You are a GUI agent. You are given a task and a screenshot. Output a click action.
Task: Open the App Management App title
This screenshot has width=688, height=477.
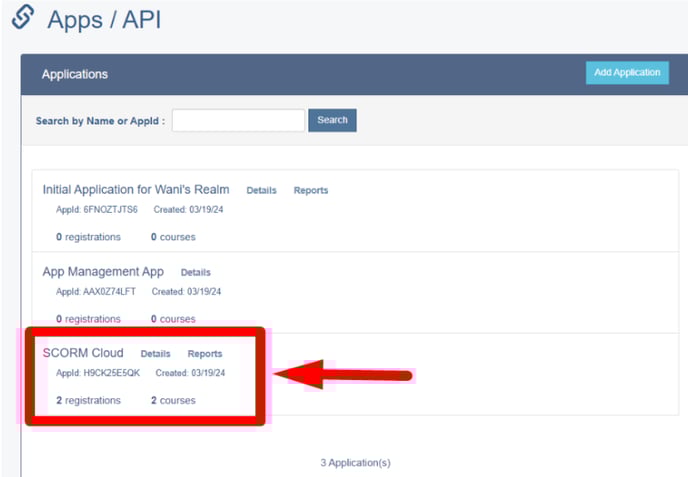(x=103, y=272)
